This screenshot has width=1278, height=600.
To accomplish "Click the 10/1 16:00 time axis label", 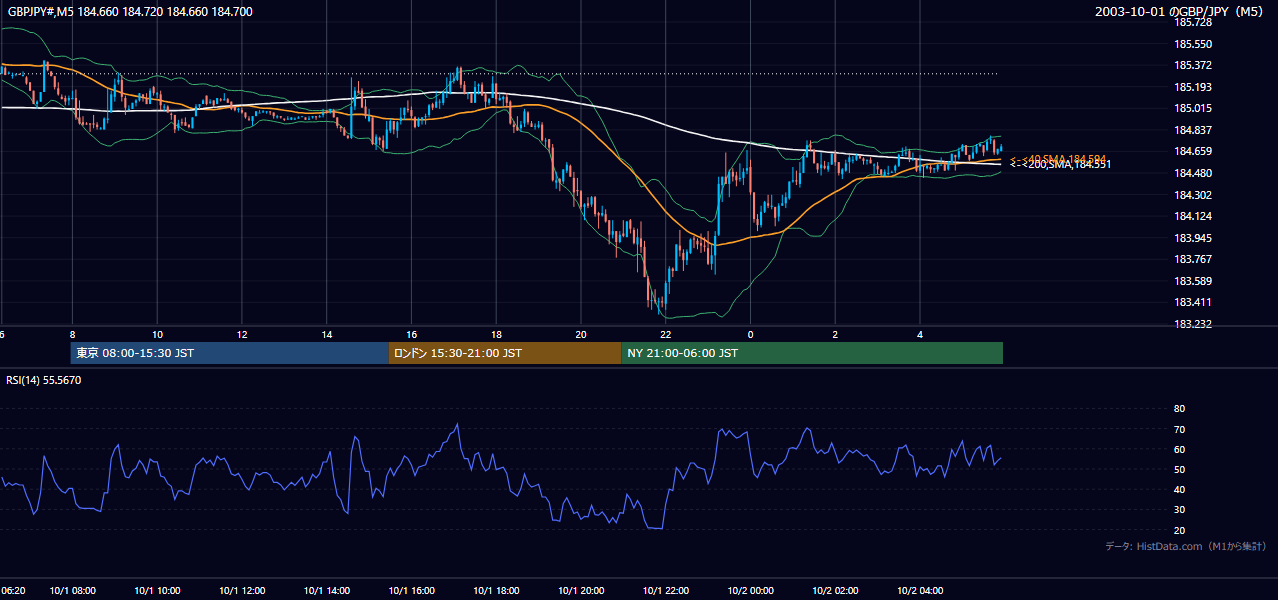I will pos(411,591).
